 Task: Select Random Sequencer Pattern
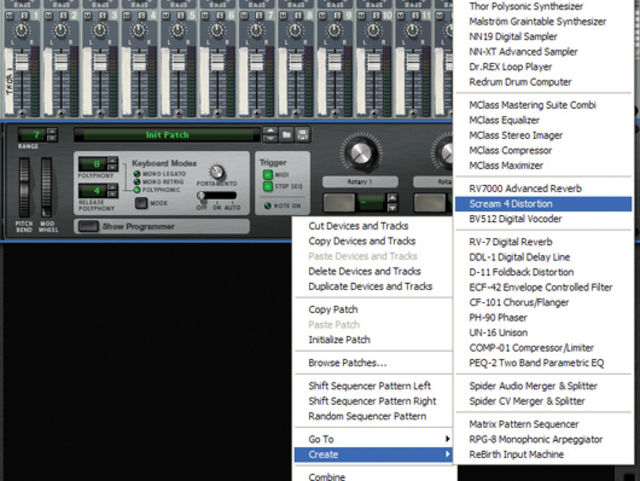(373, 416)
